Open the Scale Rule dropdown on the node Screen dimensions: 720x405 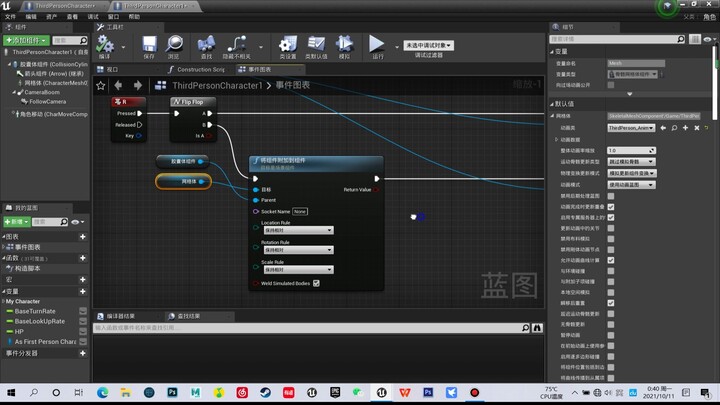pyautogui.click(x=298, y=270)
